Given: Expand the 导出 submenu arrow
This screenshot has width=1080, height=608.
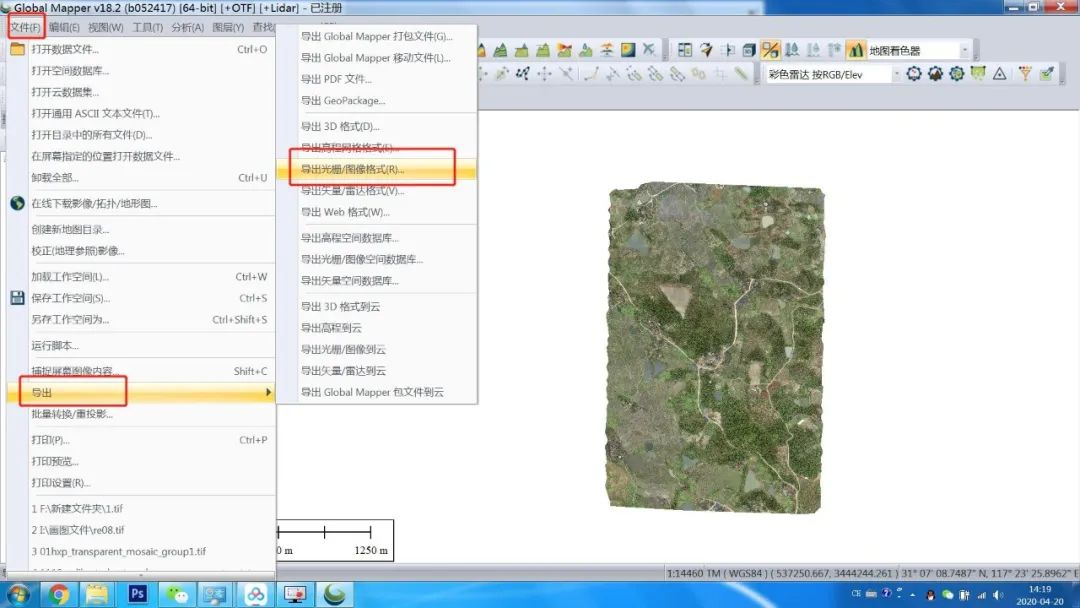Looking at the screenshot, I should coord(267,390).
